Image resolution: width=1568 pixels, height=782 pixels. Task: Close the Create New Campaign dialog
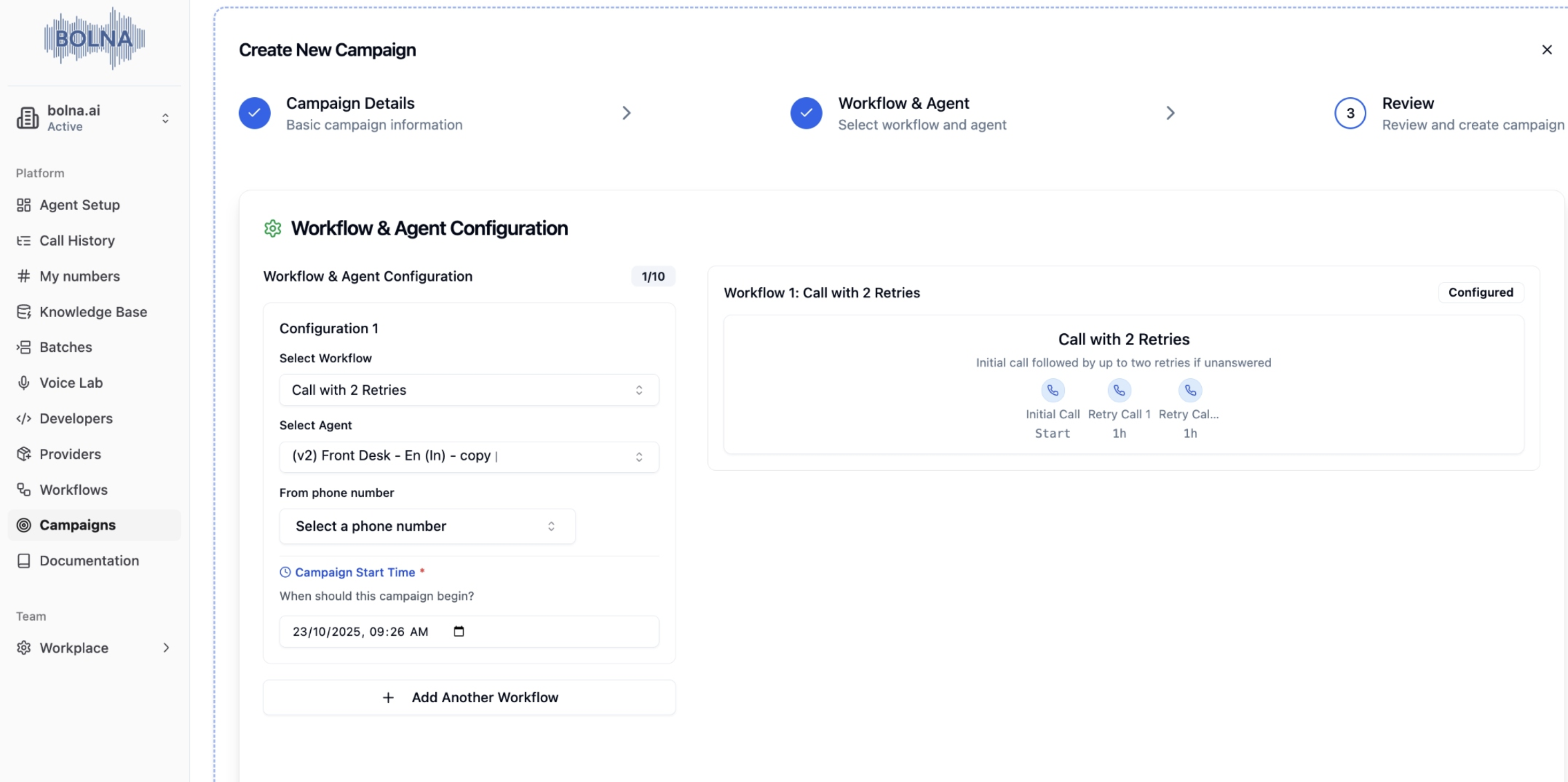pos(1547,50)
